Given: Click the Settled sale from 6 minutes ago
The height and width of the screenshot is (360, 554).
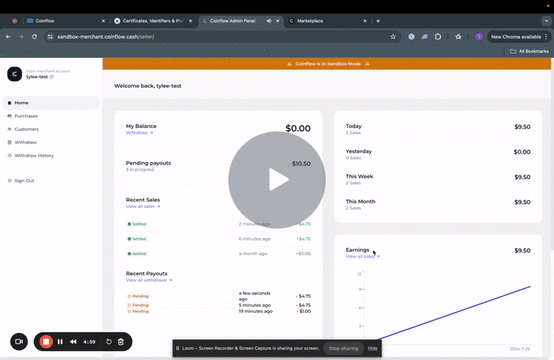Looking at the screenshot, I should pyautogui.click(x=218, y=239).
